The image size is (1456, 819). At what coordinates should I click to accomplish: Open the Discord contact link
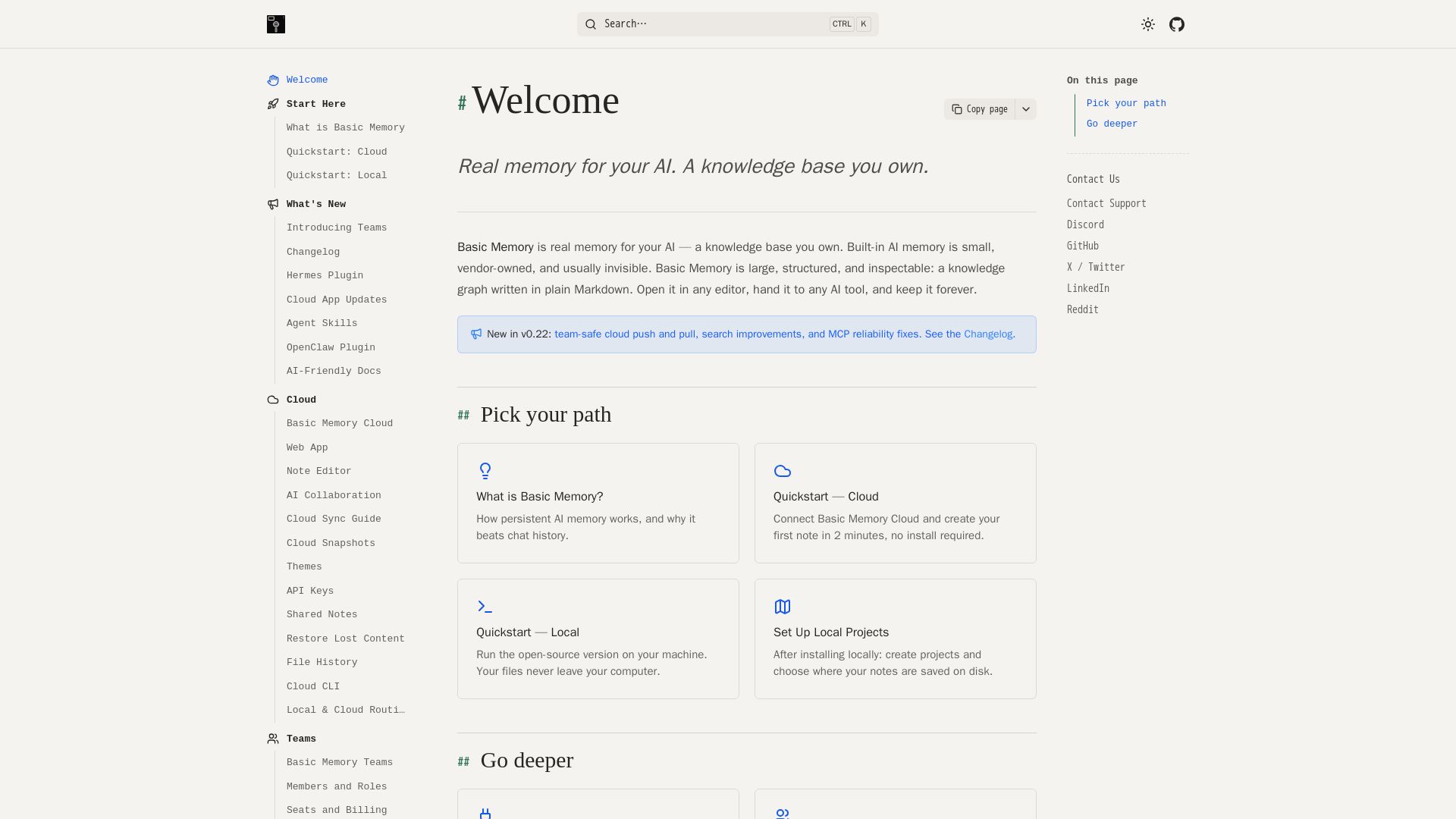pos(1085,224)
